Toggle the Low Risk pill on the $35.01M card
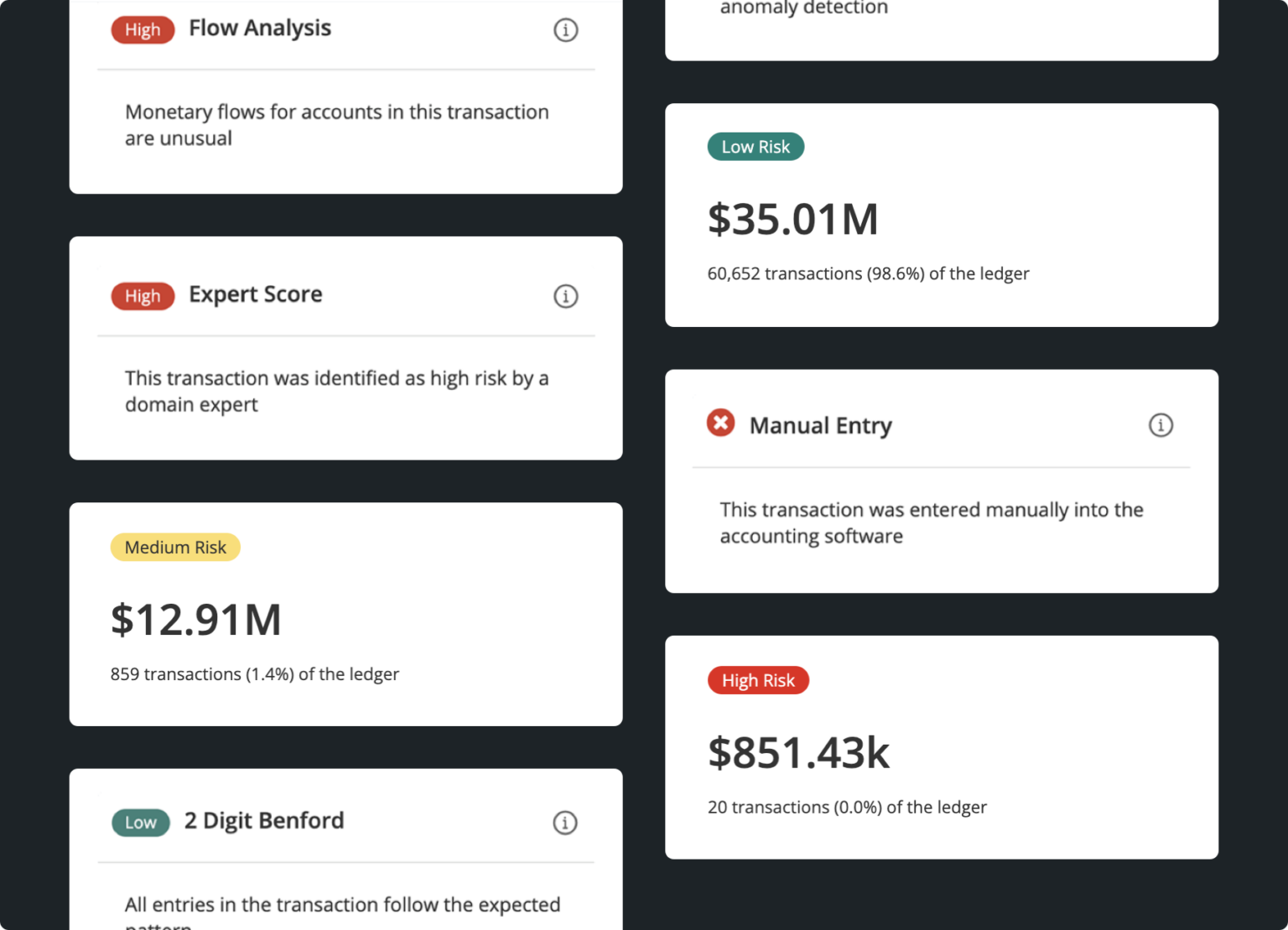This screenshot has height=930, width=1288. point(755,146)
